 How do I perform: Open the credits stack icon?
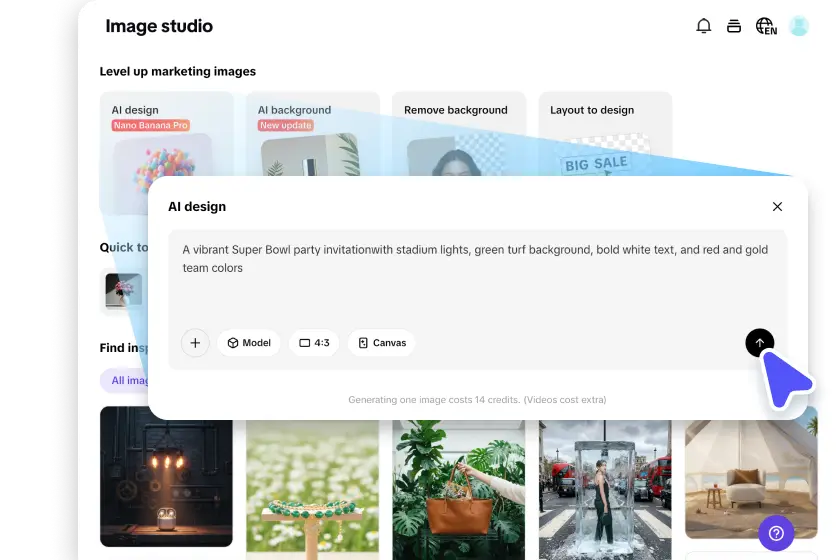click(734, 26)
